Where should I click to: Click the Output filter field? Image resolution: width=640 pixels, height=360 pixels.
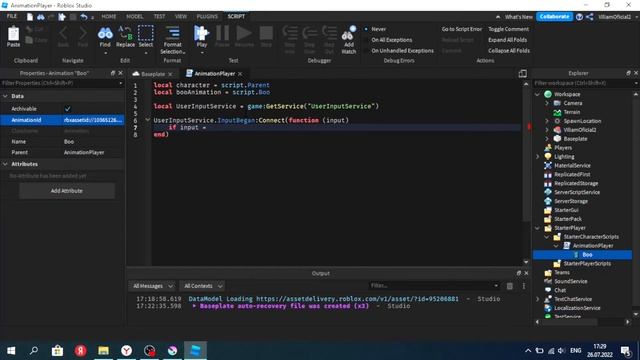[434, 286]
